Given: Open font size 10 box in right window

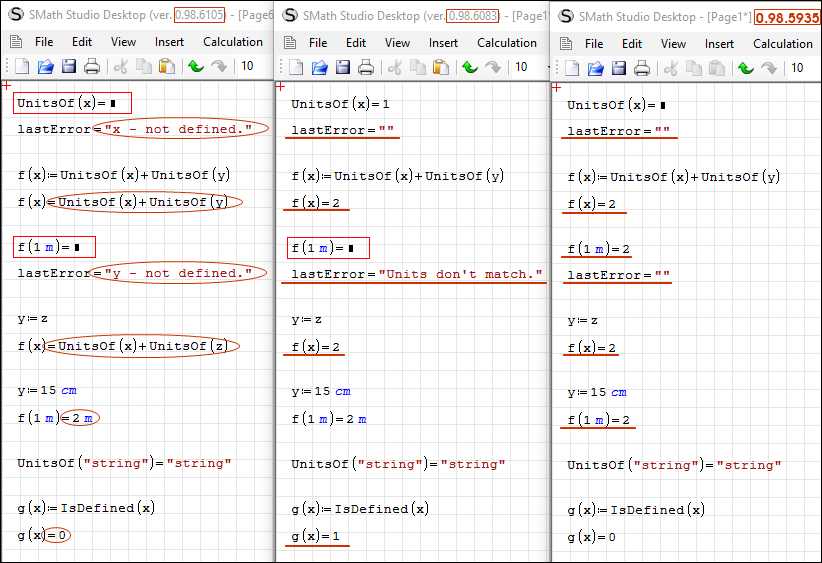Looking at the screenshot, I should (797, 68).
